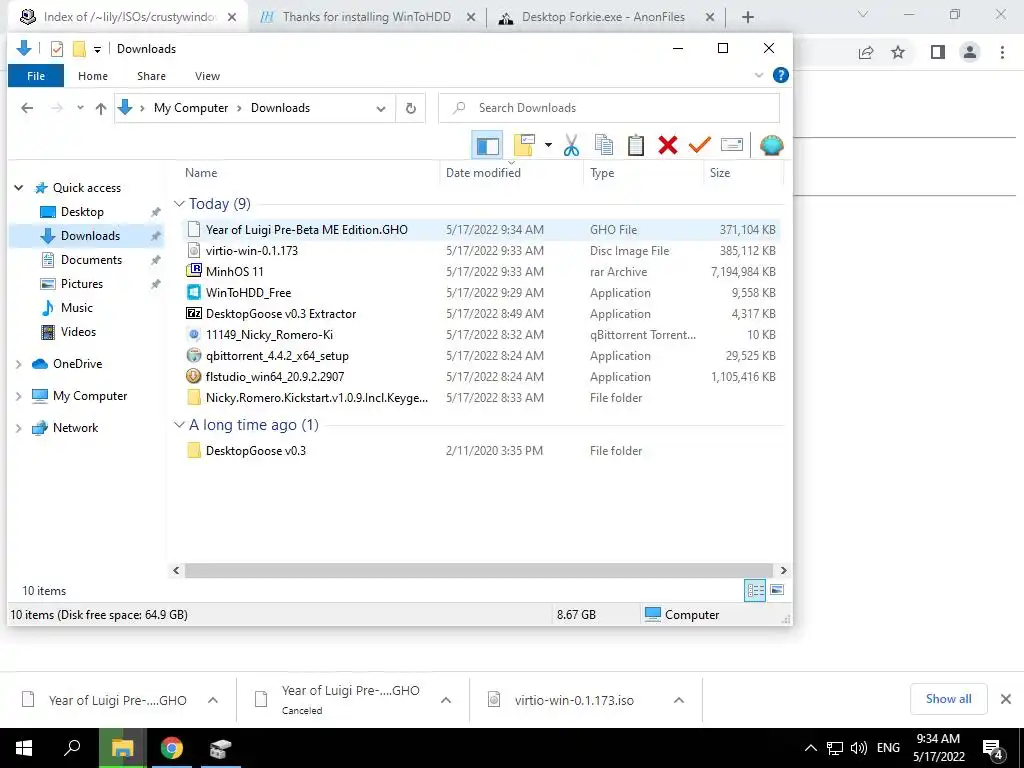Click the red X delete toolbar icon
1024x768 pixels.
pos(667,145)
